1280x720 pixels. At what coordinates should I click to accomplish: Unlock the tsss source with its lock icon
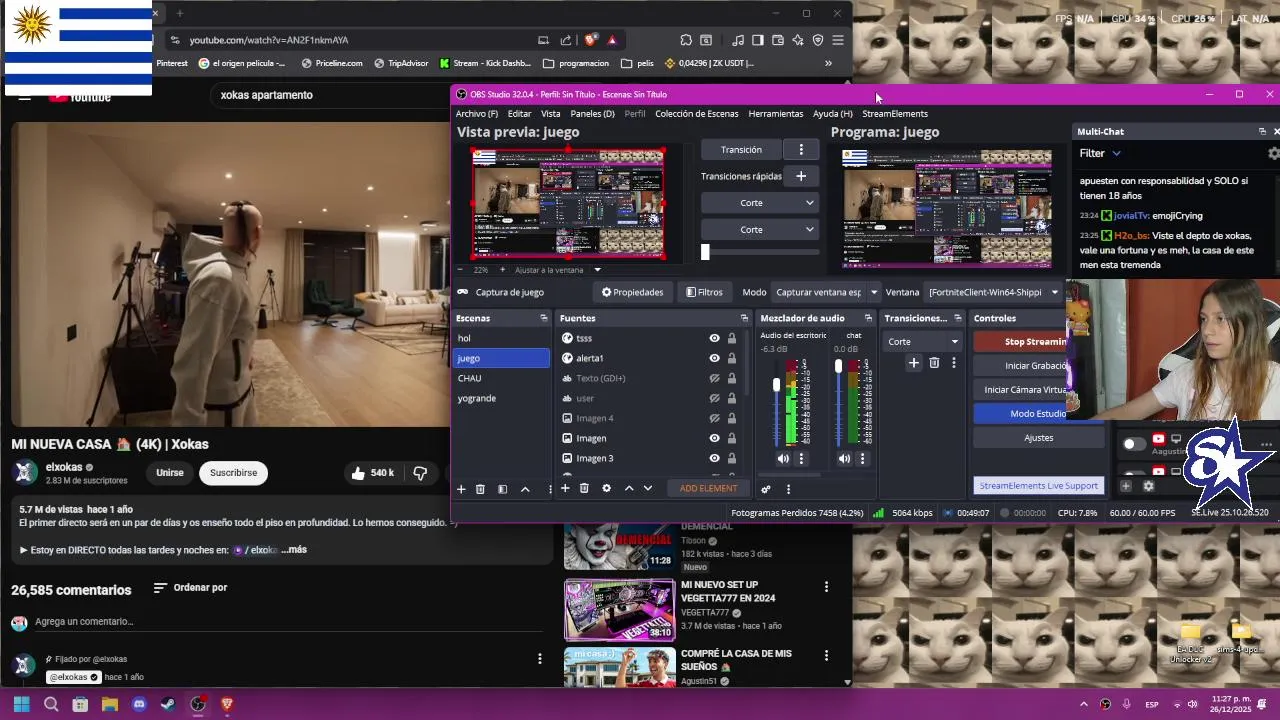click(x=731, y=338)
